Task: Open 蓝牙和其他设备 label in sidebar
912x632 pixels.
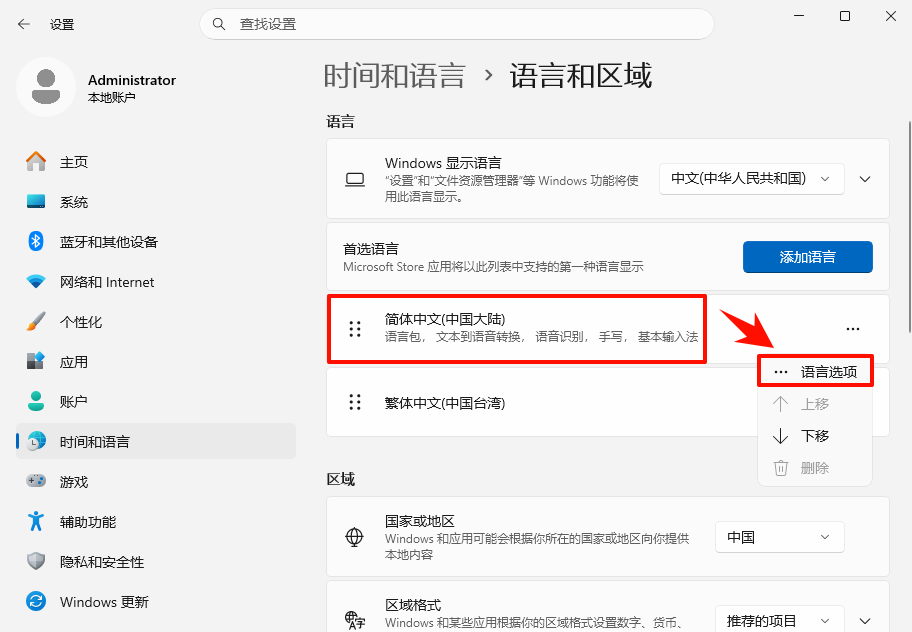Action: 109,242
